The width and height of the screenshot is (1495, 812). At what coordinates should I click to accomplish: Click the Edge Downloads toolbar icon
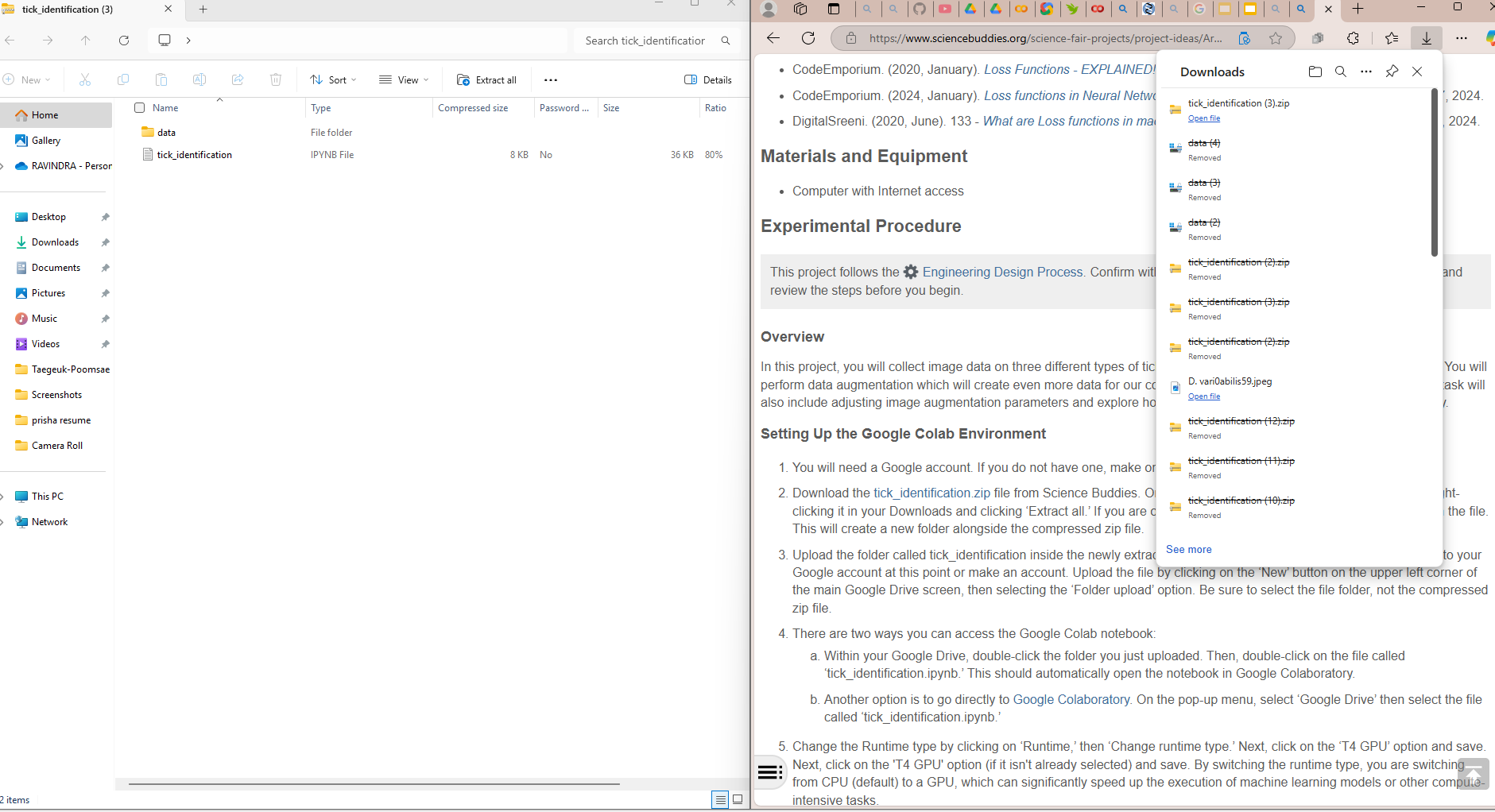pyautogui.click(x=1427, y=38)
